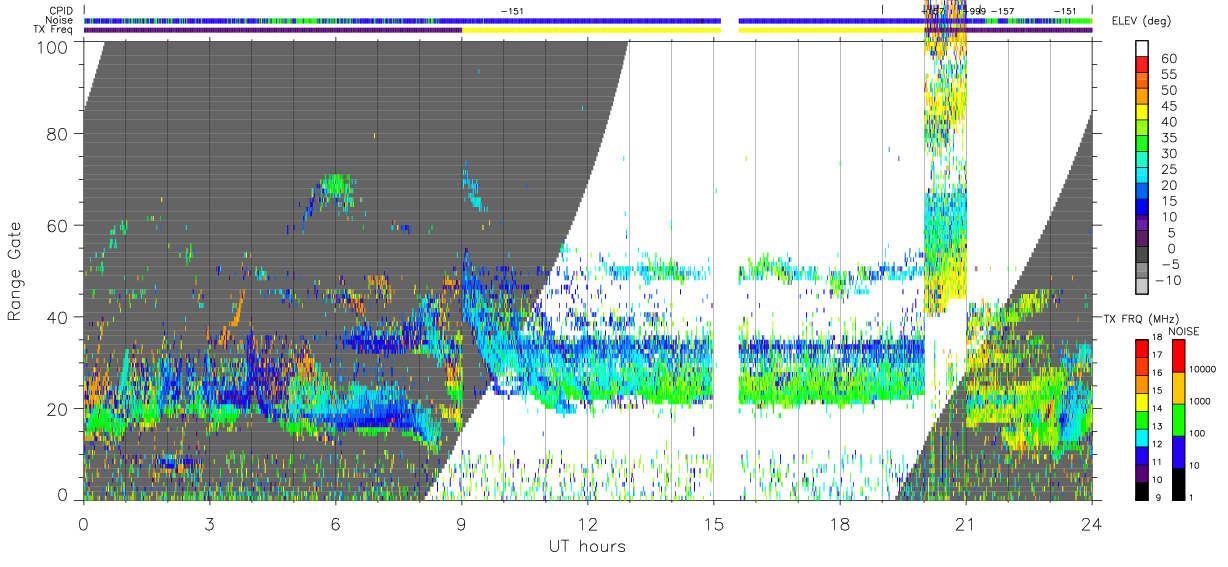Click the '80' tick on the Range Gate axis
This screenshot has height=567, width=1228.
coord(58,134)
